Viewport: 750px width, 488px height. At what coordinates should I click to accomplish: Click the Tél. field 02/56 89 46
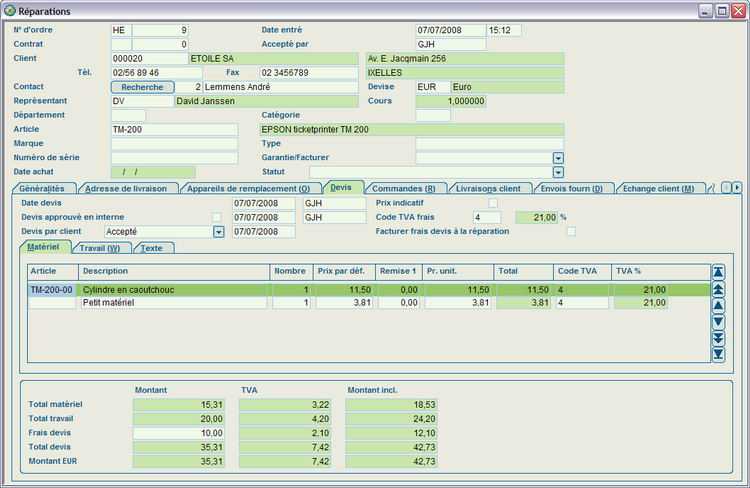point(156,73)
